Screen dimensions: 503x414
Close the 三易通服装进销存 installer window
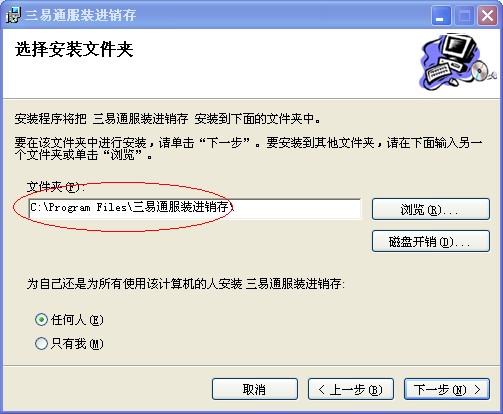tap(487, 15)
